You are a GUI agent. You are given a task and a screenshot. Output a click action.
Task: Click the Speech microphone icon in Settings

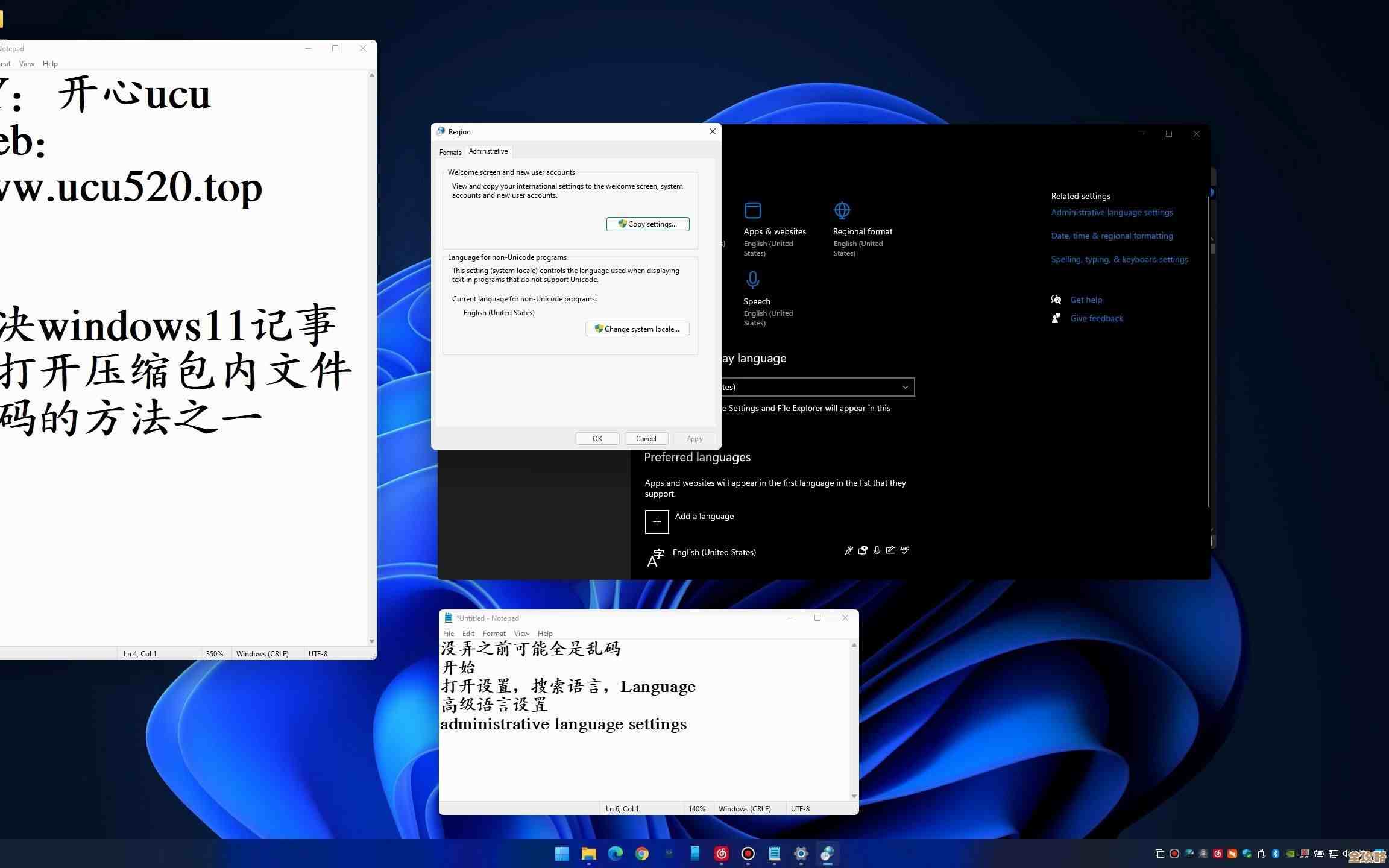point(753,280)
